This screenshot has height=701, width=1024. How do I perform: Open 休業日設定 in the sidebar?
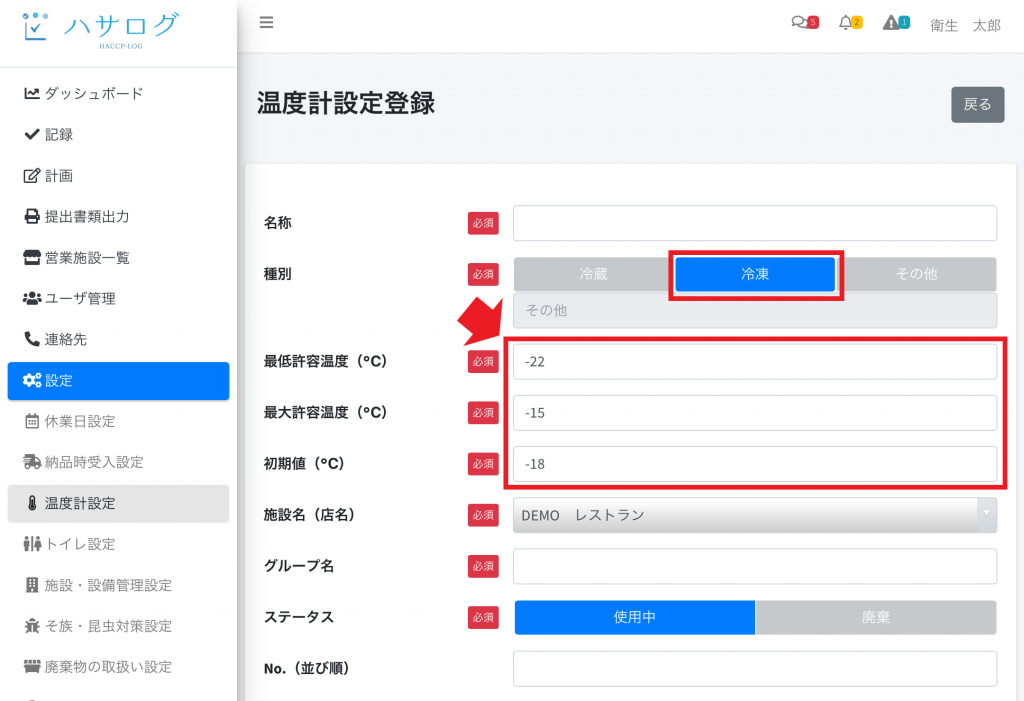point(80,421)
